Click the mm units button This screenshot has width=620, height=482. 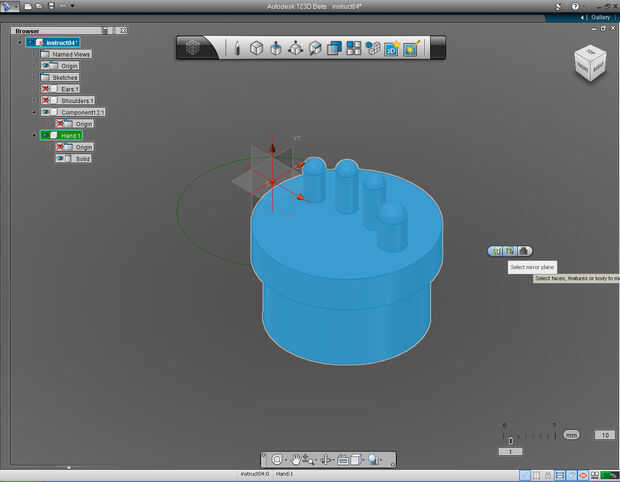tap(571, 435)
